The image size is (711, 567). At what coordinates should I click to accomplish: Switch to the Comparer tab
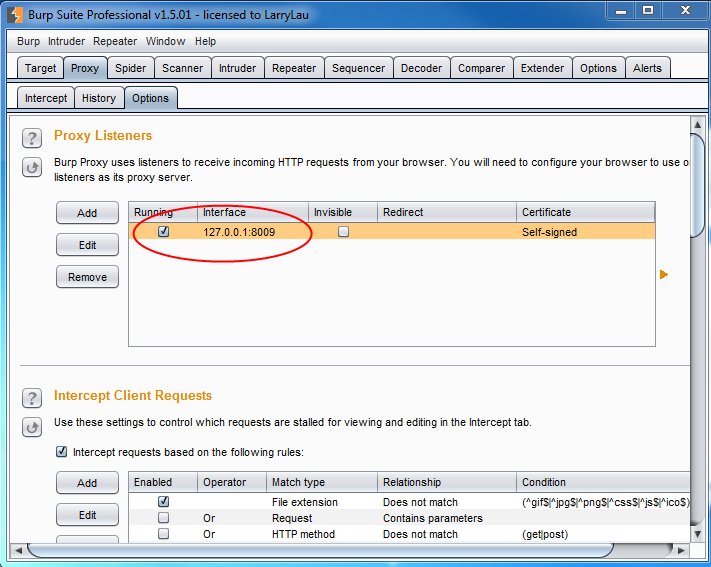(482, 68)
